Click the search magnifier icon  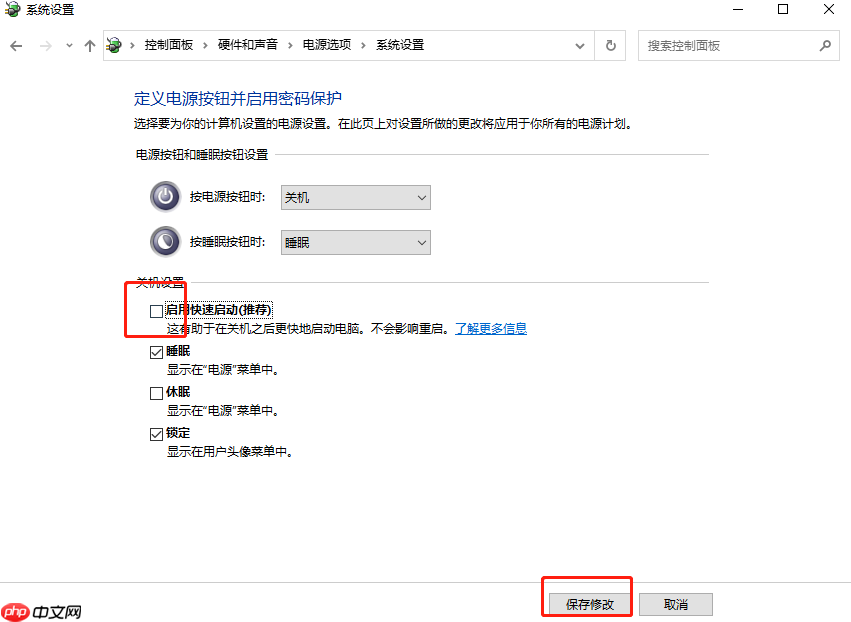point(826,45)
